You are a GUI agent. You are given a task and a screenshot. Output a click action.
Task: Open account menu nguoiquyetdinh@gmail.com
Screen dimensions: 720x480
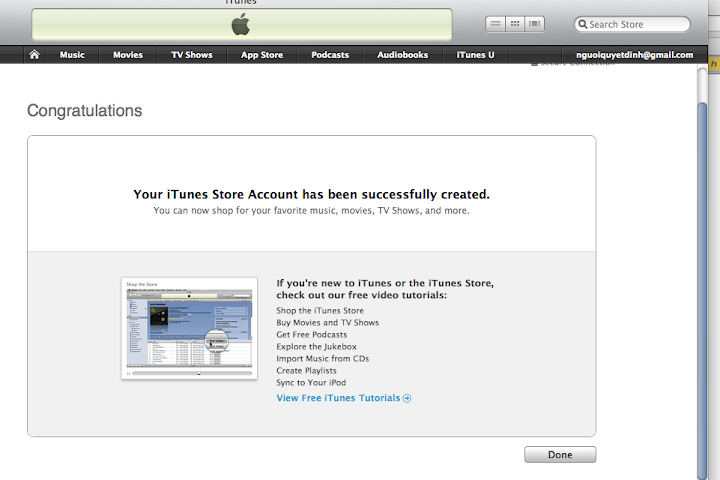[x=635, y=55]
